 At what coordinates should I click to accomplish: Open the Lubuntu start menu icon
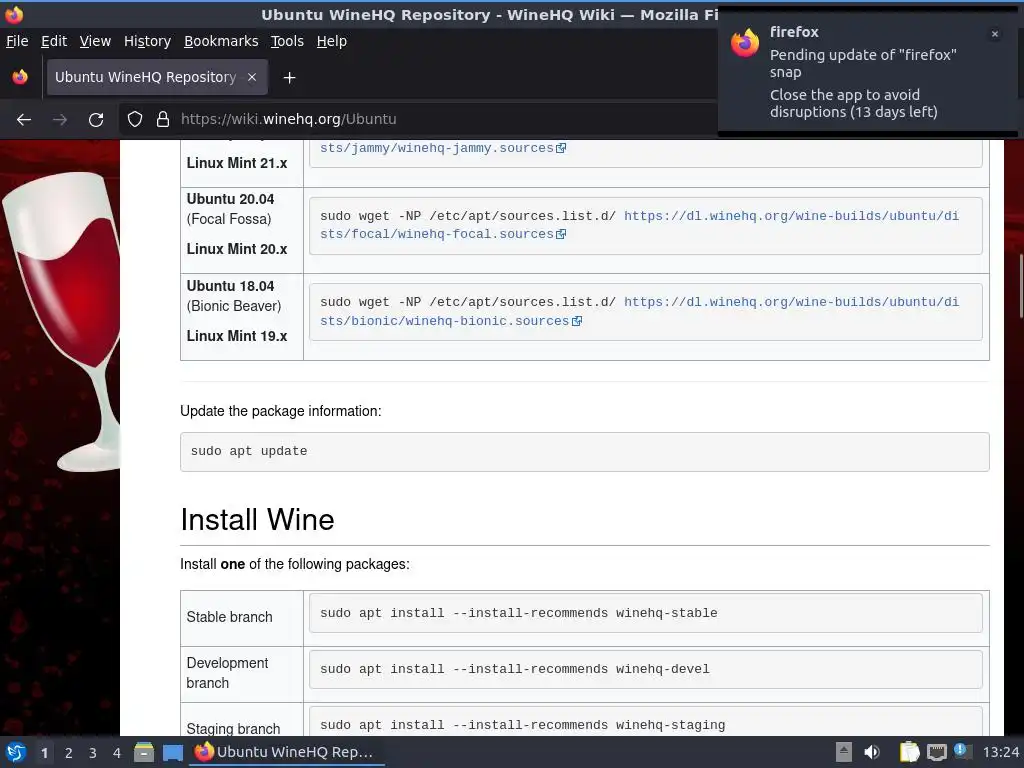click(16, 752)
